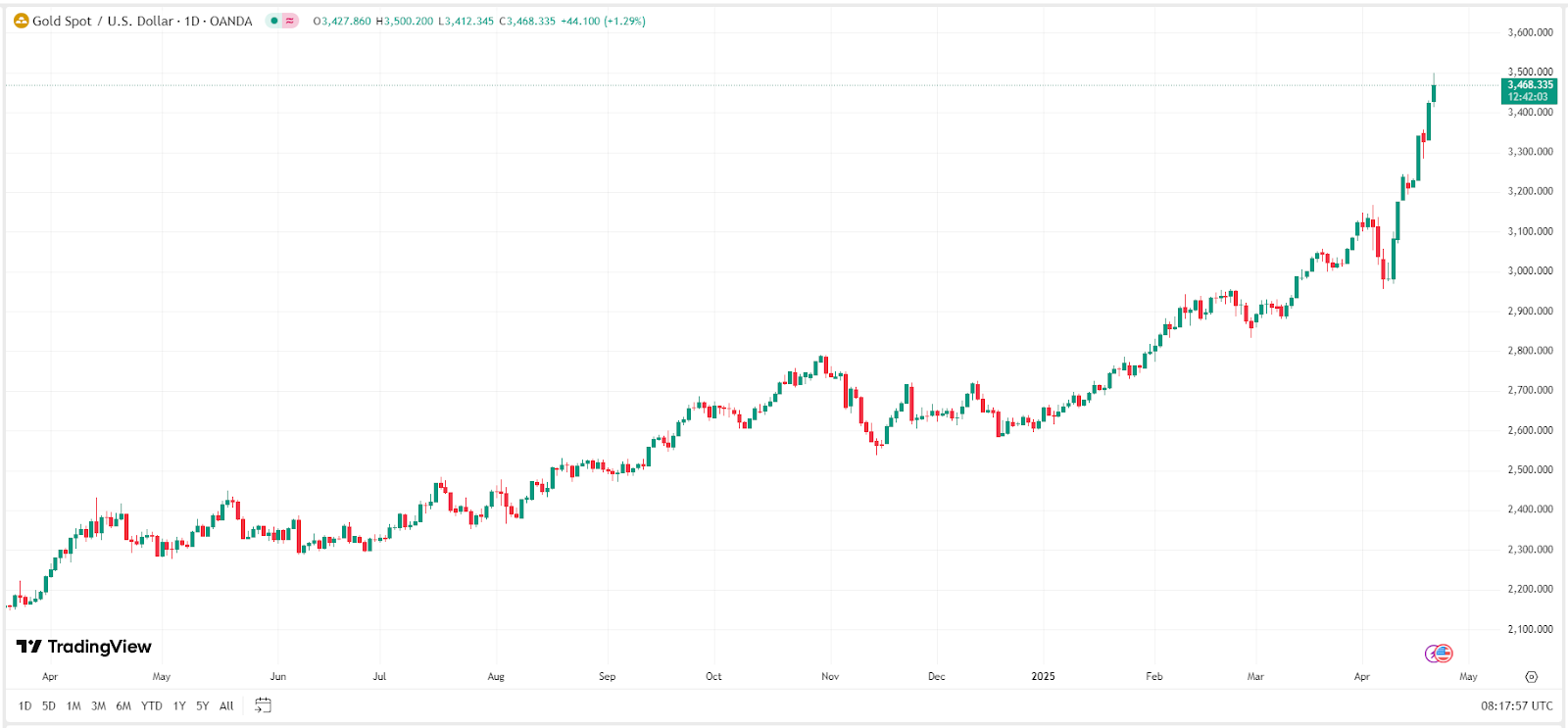The image size is (1568, 728).
Task: Click the purple circle event icon near May
Action: click(x=1432, y=654)
